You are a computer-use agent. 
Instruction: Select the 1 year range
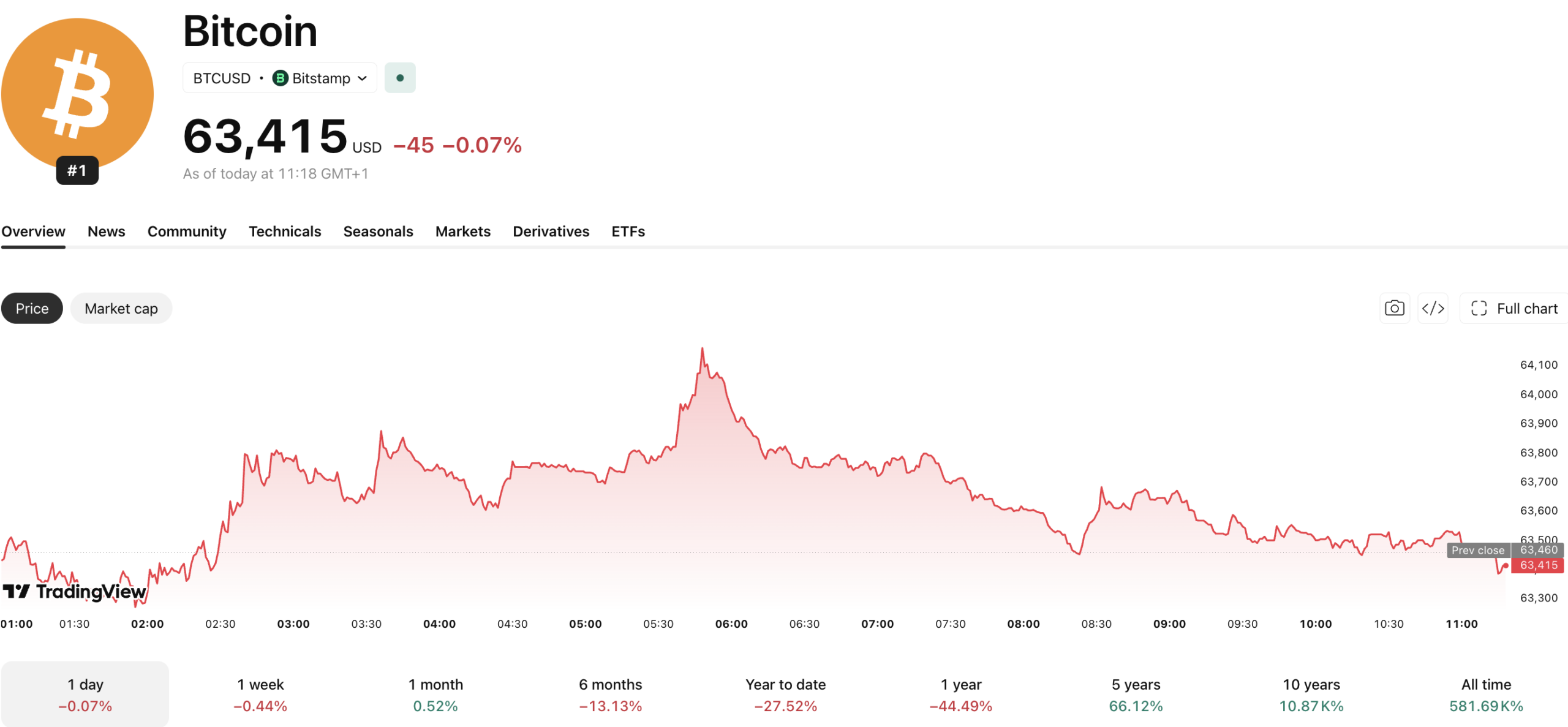coord(961,695)
